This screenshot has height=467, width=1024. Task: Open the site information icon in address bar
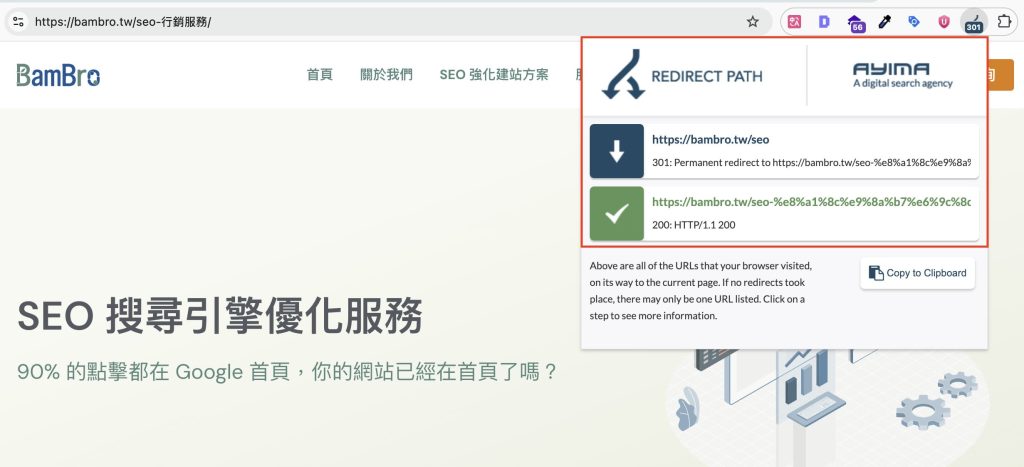(x=18, y=22)
